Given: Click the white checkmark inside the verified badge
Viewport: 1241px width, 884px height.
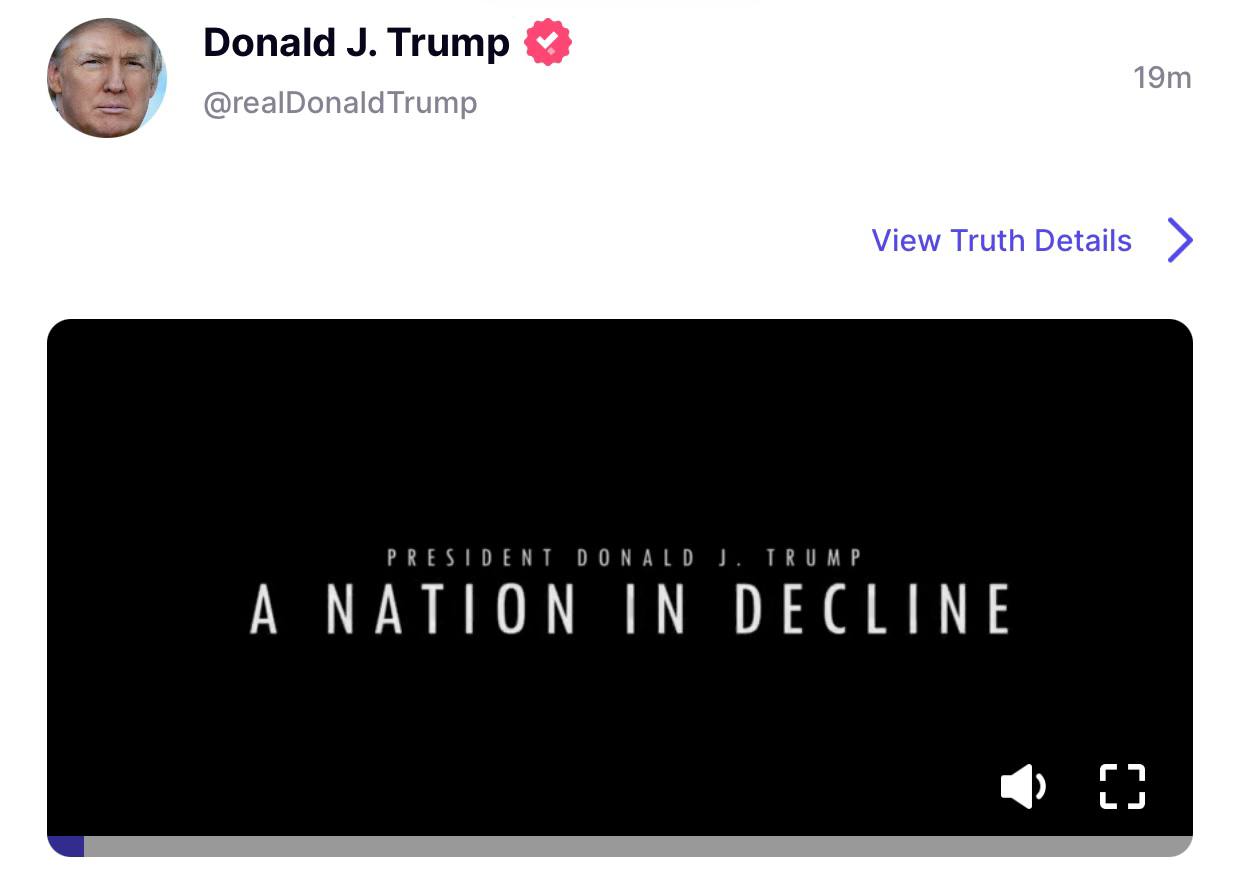Looking at the screenshot, I should [548, 43].
